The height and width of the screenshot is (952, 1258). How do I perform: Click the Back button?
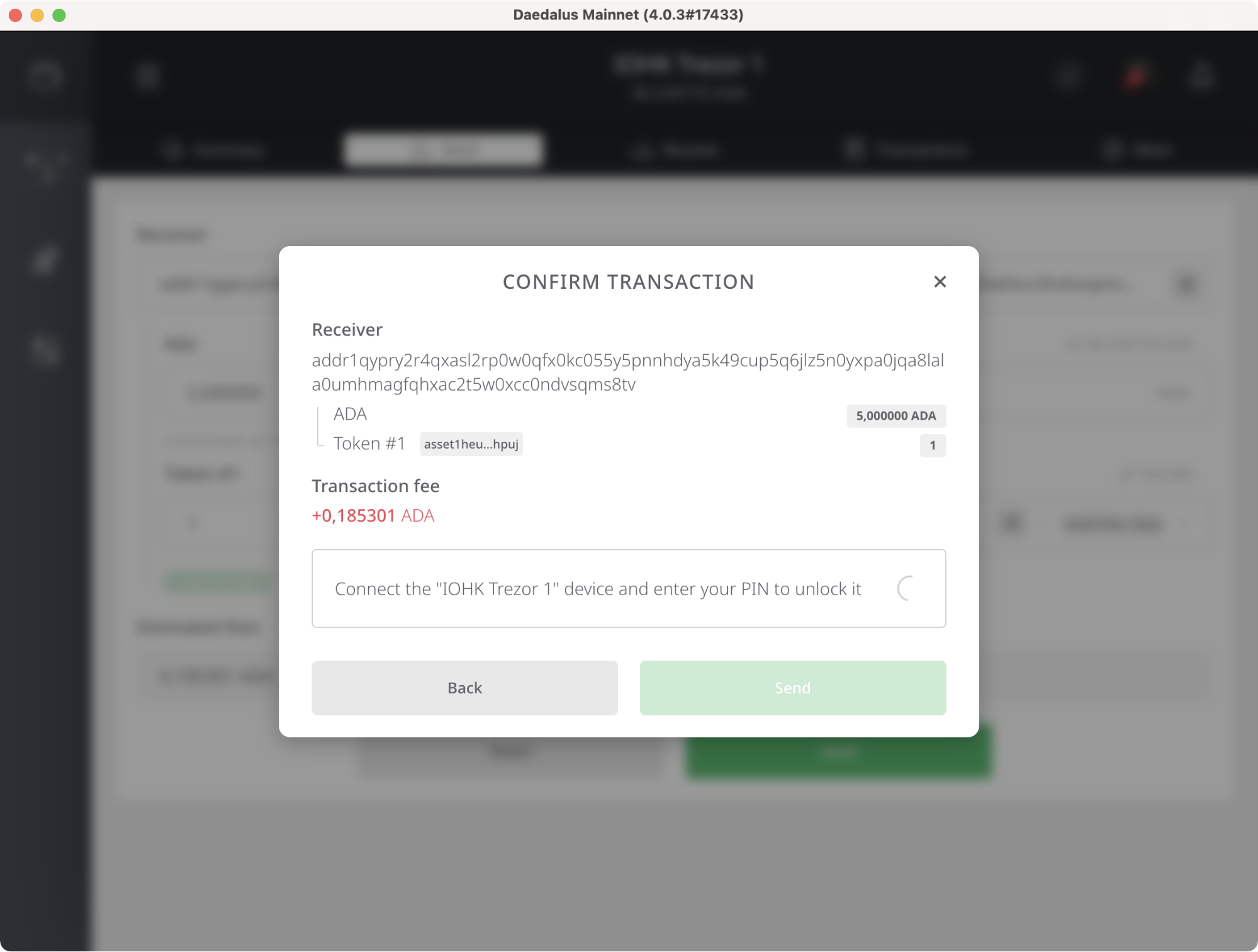click(x=464, y=687)
